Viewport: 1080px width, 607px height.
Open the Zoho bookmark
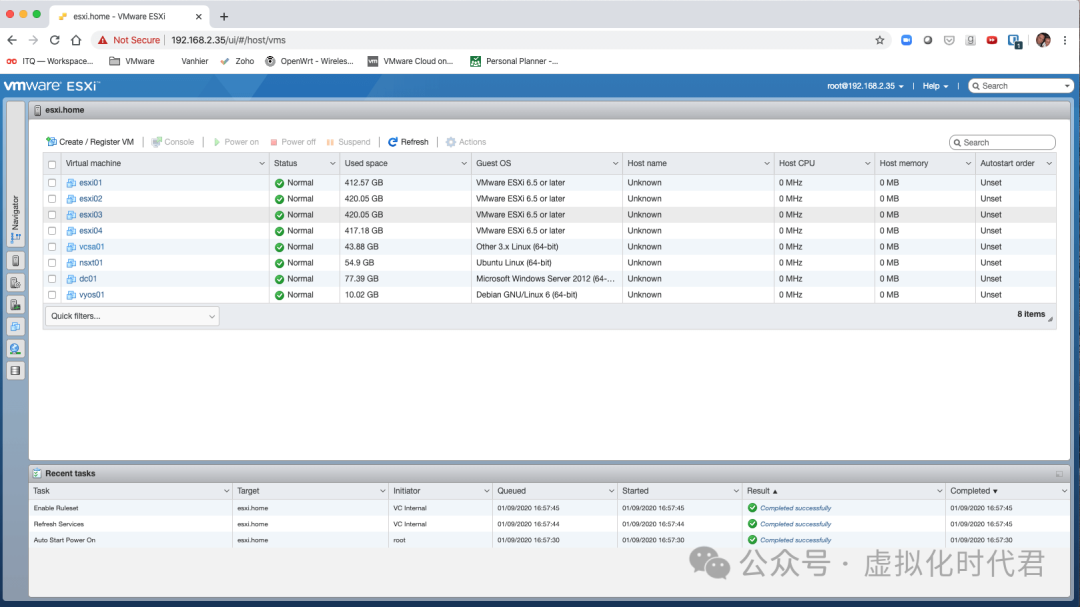click(237, 61)
